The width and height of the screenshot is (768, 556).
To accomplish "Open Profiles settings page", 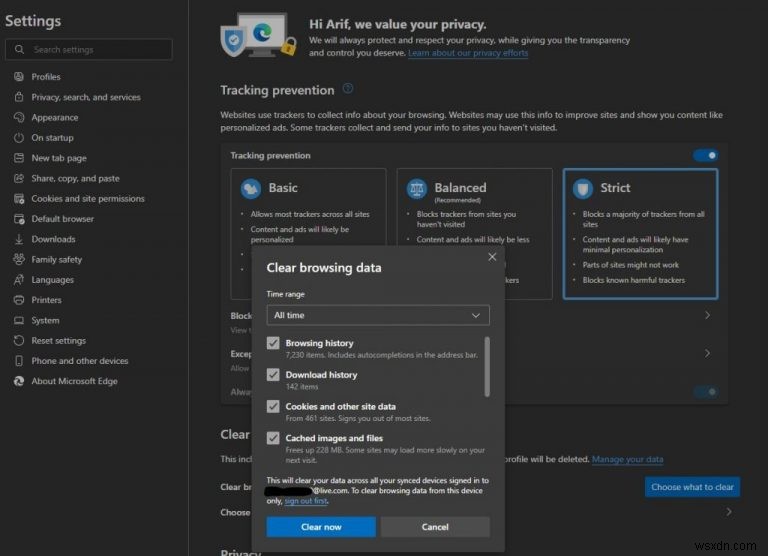I will click(46, 76).
